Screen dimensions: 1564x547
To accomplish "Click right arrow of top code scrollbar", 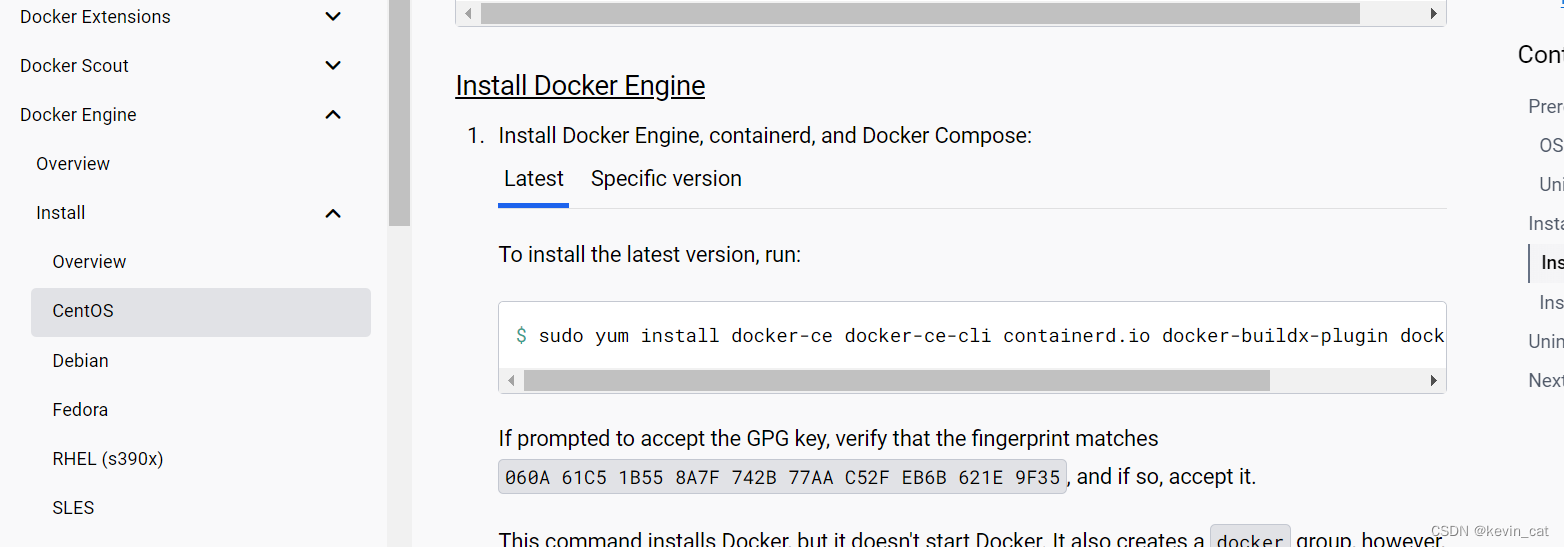I will pos(1433,14).
